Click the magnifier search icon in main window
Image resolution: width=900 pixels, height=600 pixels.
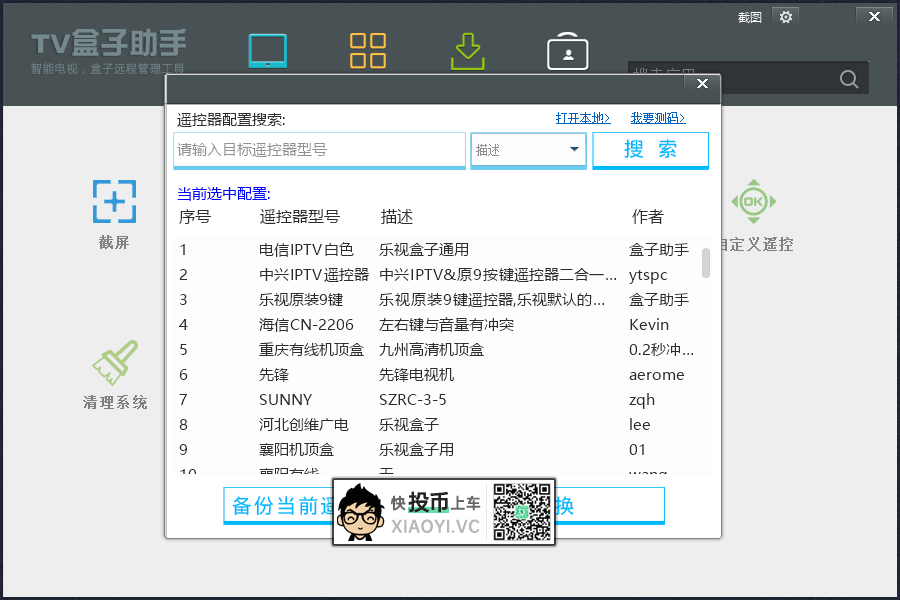click(849, 79)
